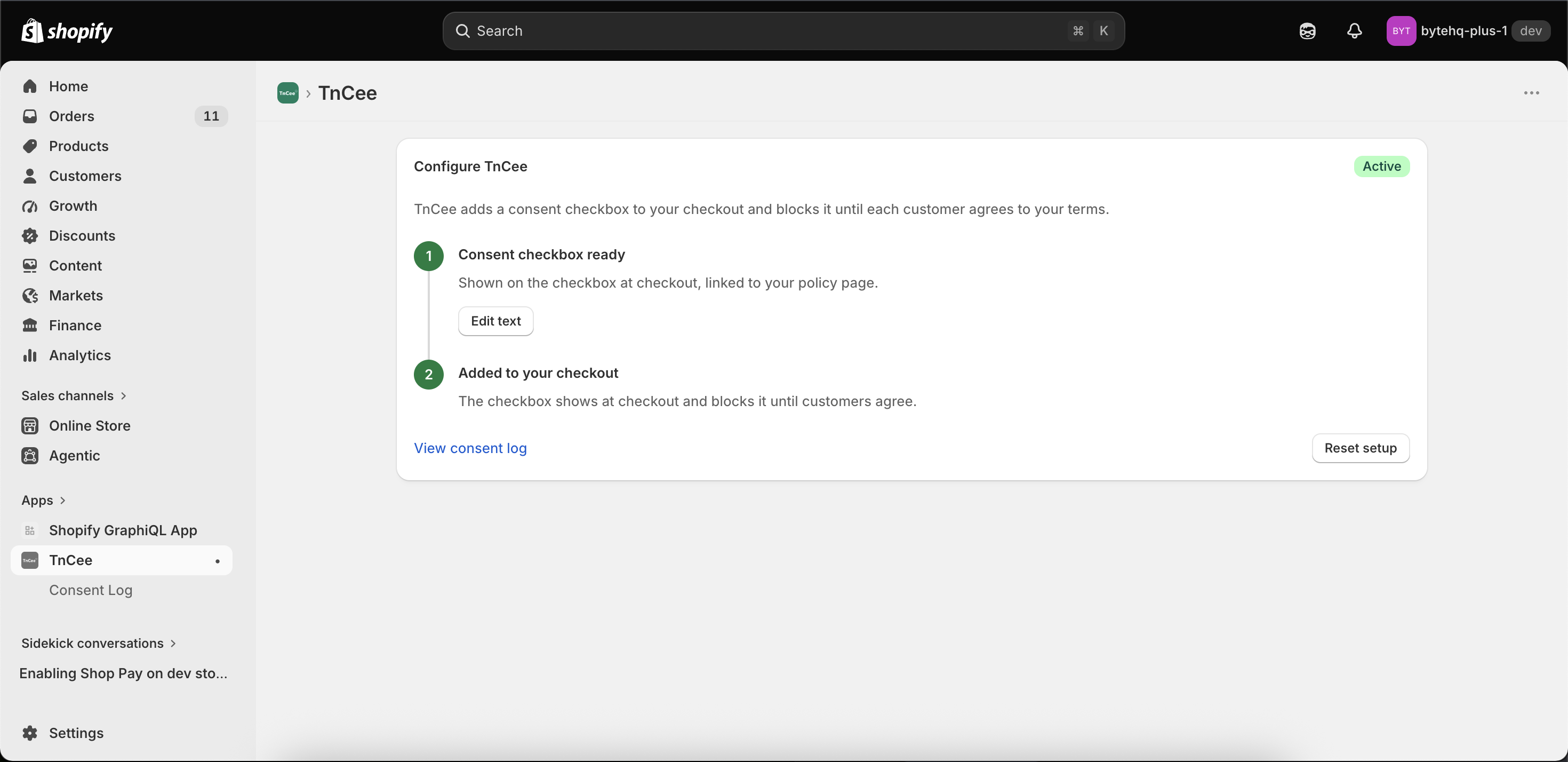The image size is (1568, 762).
Task: Open the notifications bell
Action: tap(1354, 31)
